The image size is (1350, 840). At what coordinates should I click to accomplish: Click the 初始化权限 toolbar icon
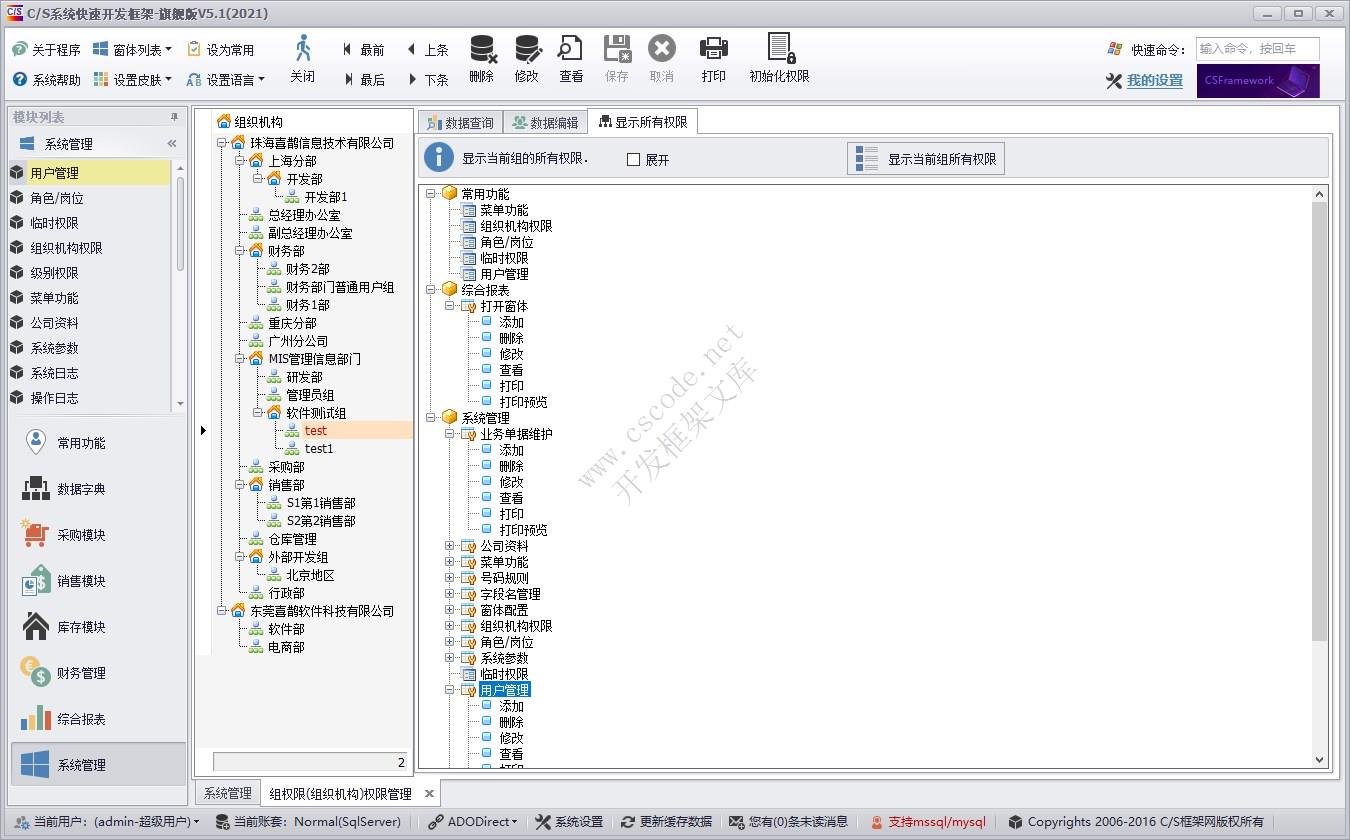click(x=779, y=58)
